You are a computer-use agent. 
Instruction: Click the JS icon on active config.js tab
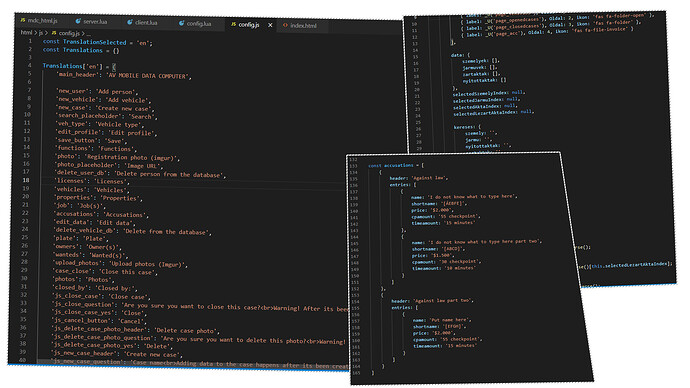coord(234,24)
